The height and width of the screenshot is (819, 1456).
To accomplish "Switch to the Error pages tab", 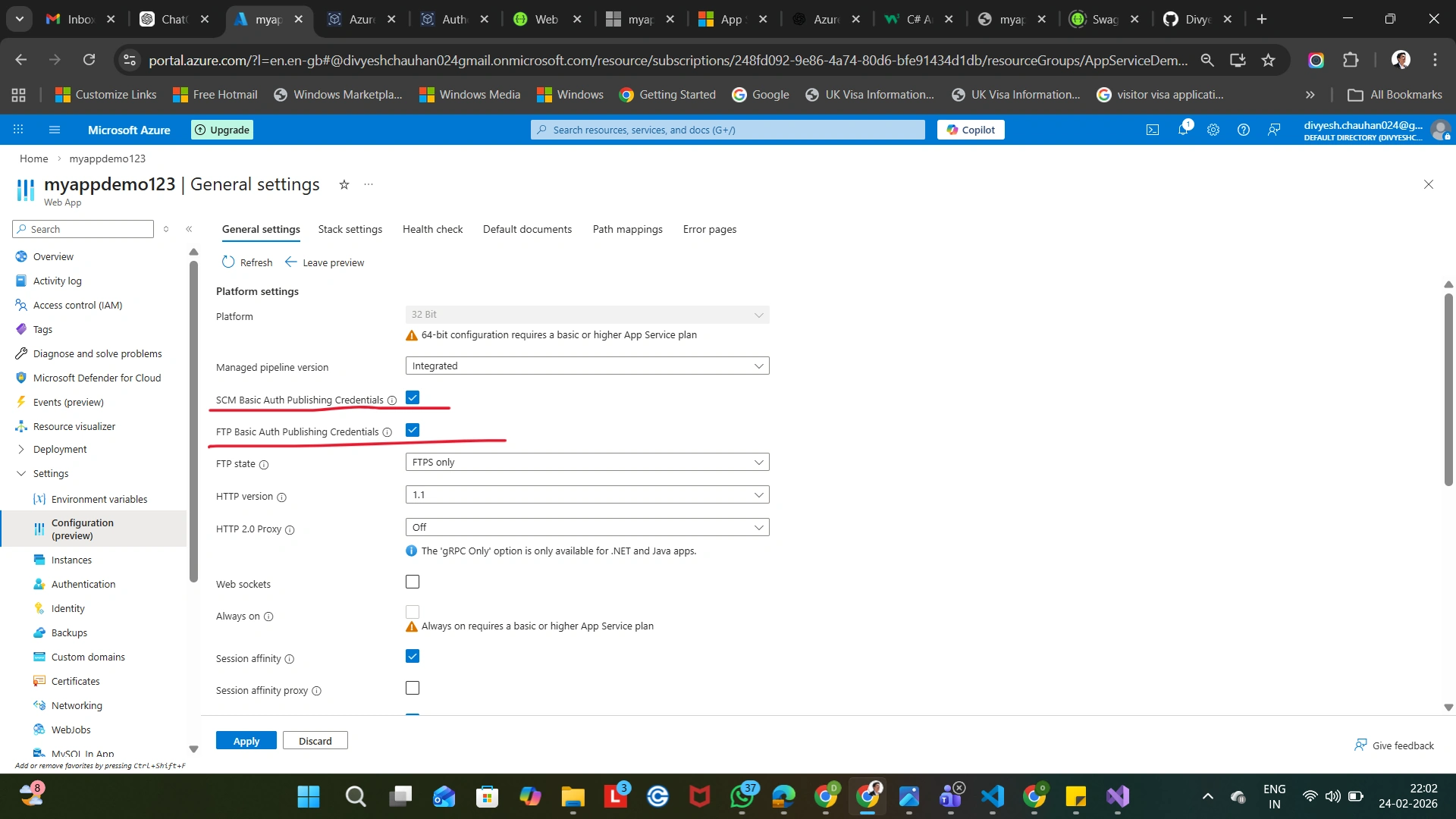I will [x=710, y=229].
